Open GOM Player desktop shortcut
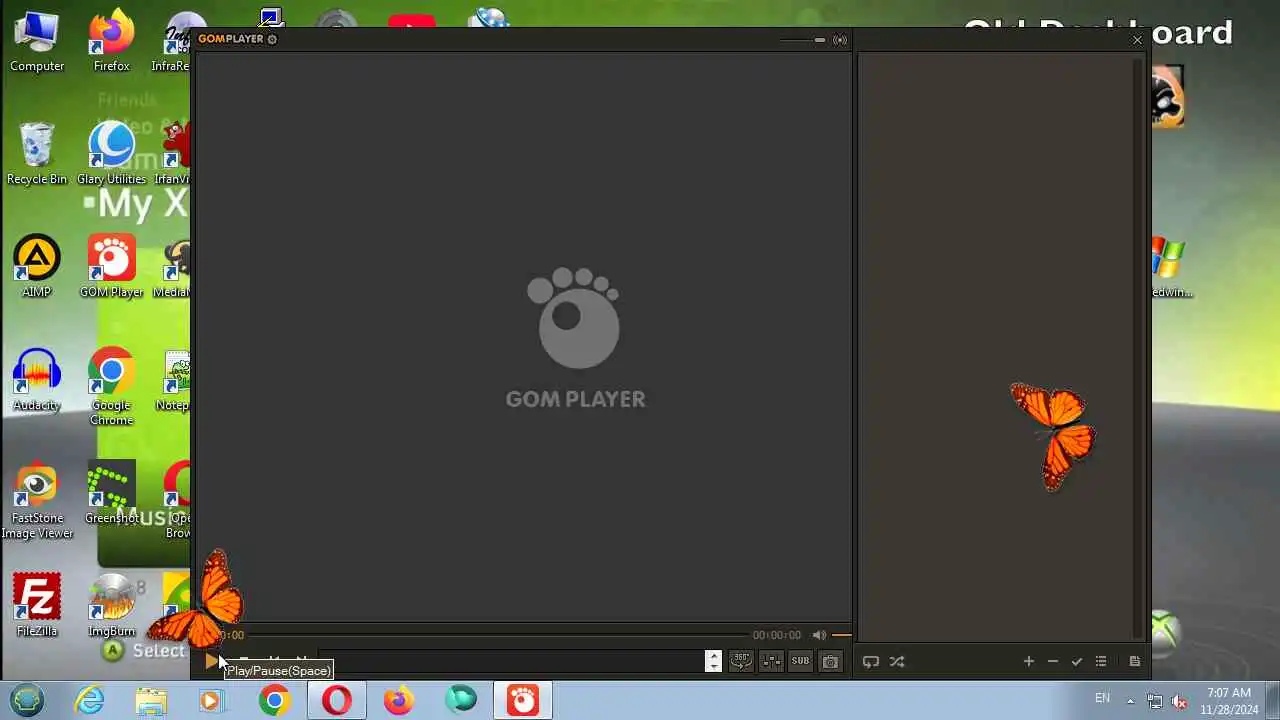The height and width of the screenshot is (720, 1280). pyautogui.click(x=111, y=268)
